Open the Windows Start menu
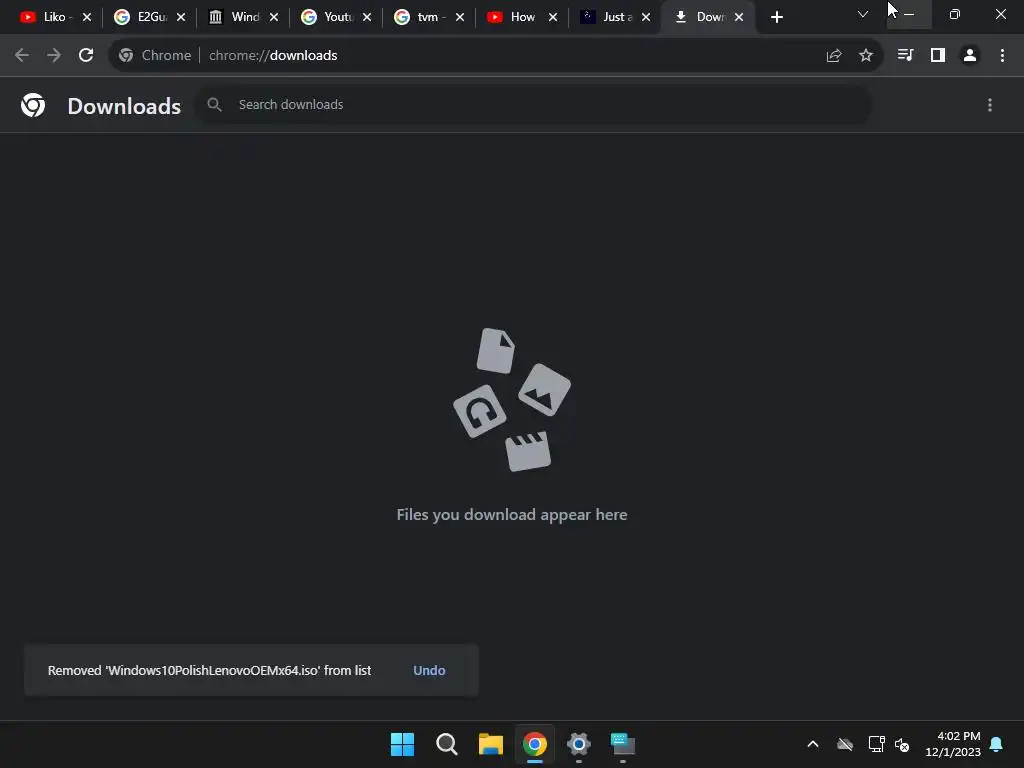The height and width of the screenshot is (768, 1024). (x=402, y=744)
